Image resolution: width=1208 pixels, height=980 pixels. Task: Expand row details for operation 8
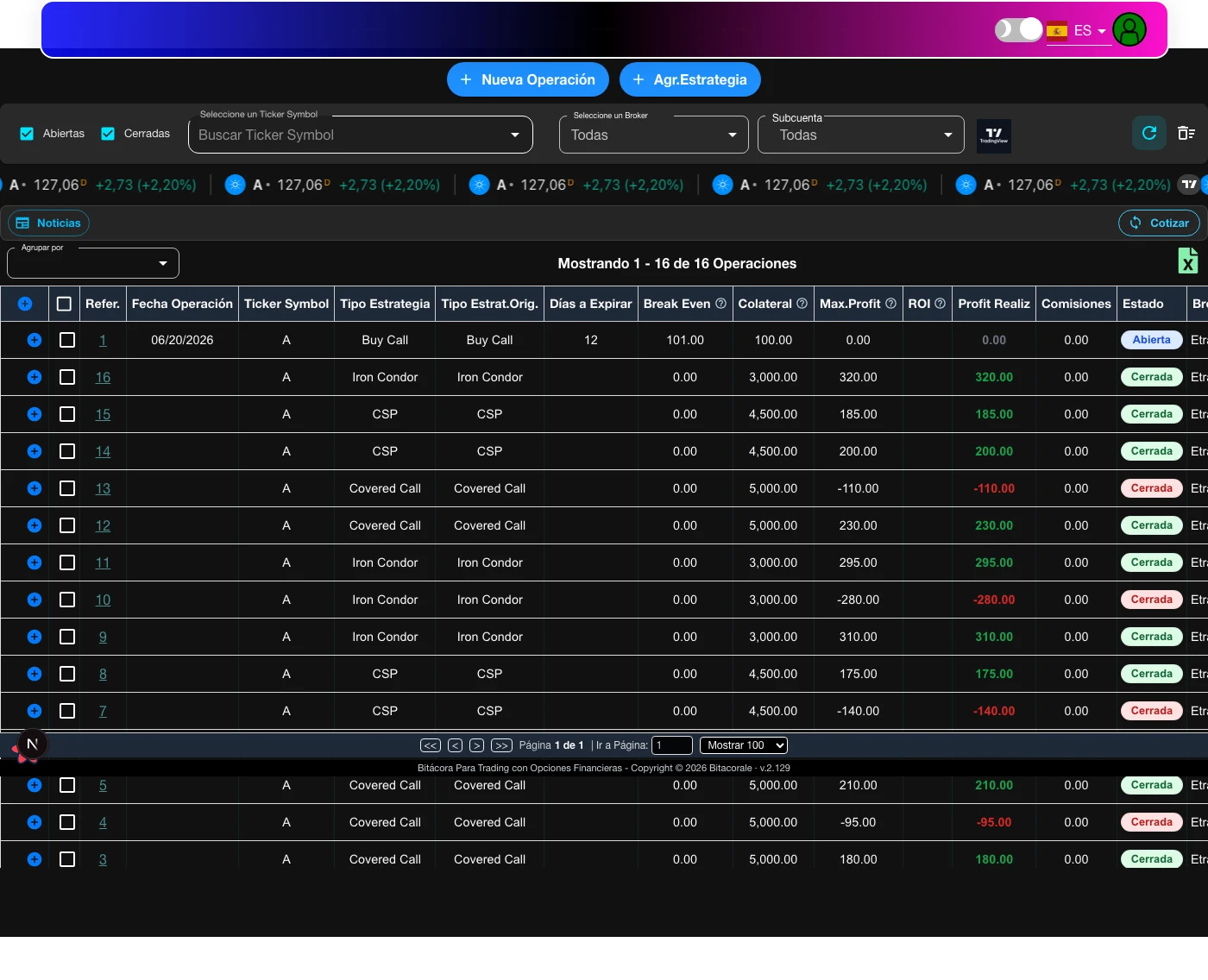pos(35,674)
